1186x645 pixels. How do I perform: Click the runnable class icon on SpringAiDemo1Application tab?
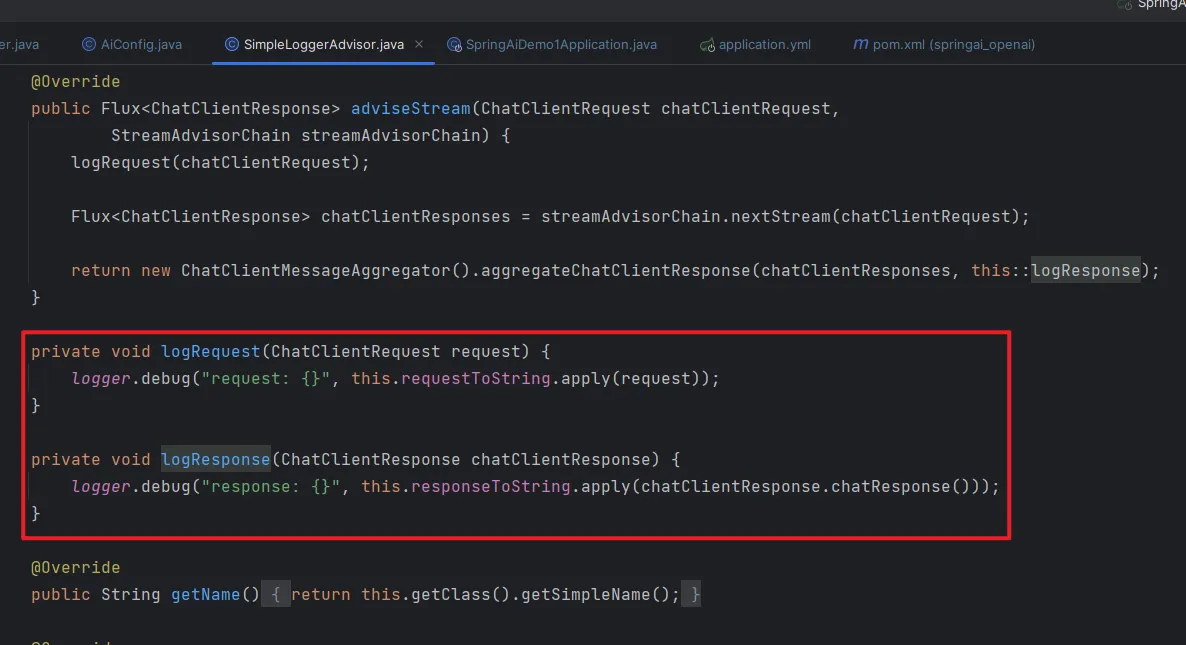tap(454, 45)
